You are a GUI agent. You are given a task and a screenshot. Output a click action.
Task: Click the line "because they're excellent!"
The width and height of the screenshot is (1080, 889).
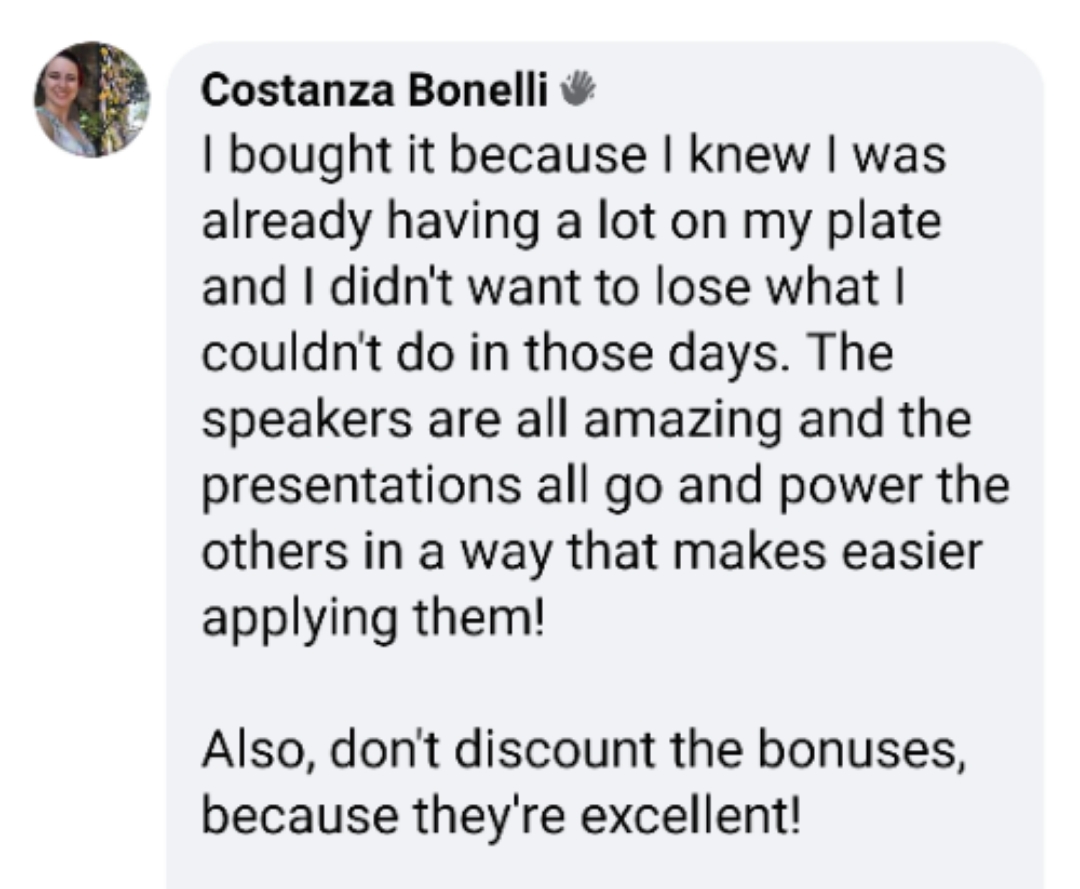pyautogui.click(x=501, y=816)
